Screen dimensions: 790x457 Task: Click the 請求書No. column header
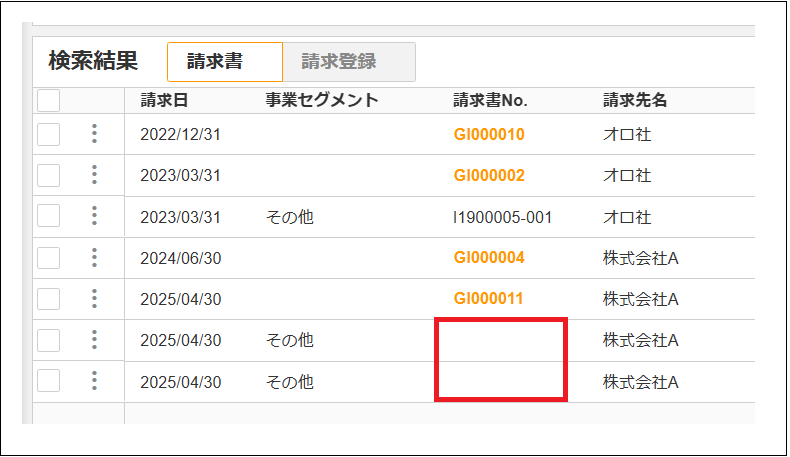[x=490, y=100]
